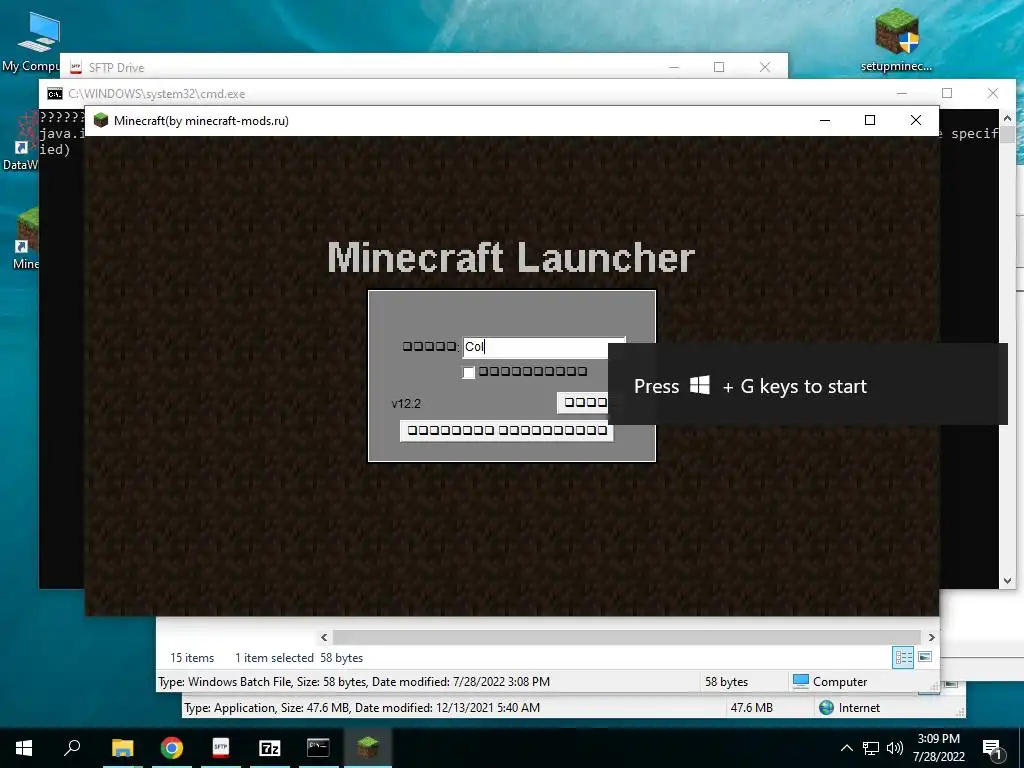Switch to cmd window on taskbar
The image size is (1024, 768).
pyautogui.click(x=318, y=748)
